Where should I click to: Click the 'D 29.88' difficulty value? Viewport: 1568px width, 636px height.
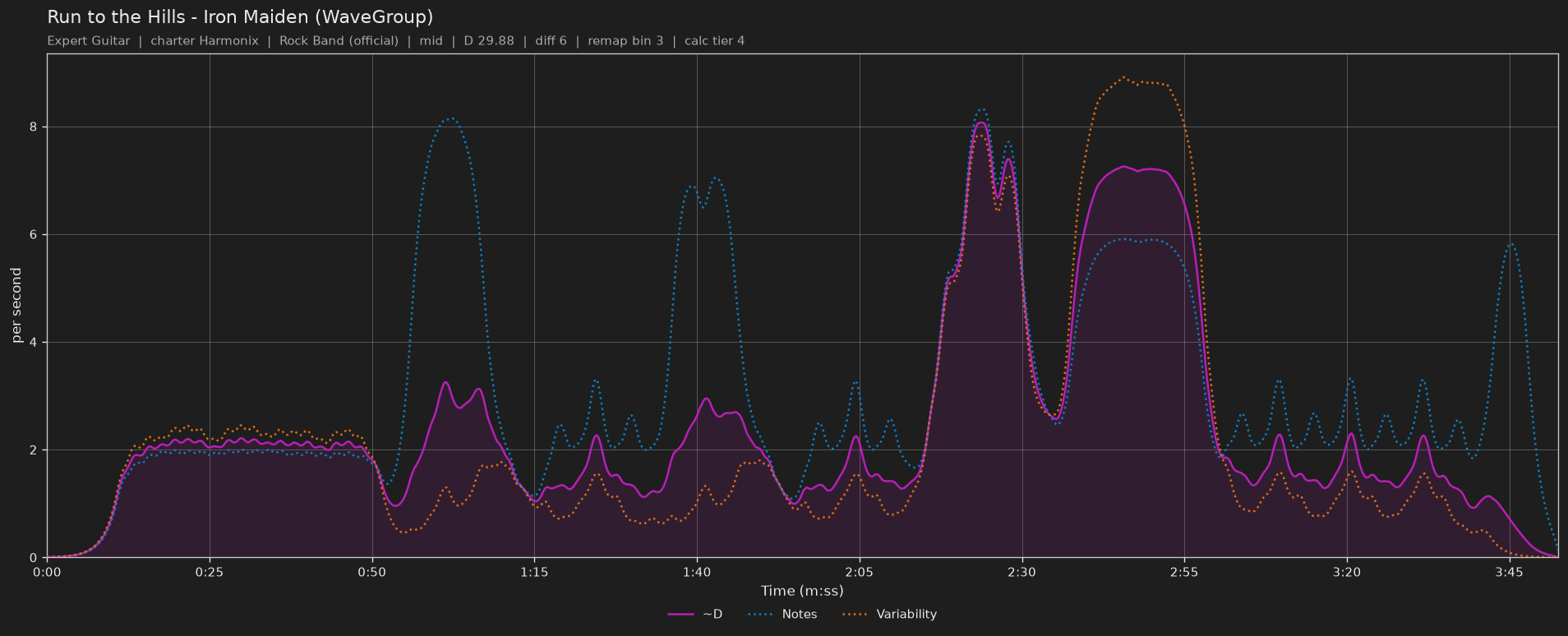pyautogui.click(x=489, y=41)
